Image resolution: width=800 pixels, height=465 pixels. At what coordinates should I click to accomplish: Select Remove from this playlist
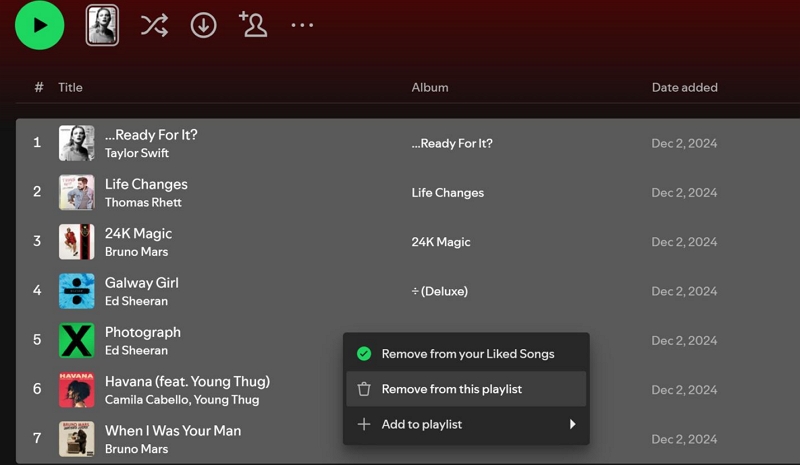(466, 389)
